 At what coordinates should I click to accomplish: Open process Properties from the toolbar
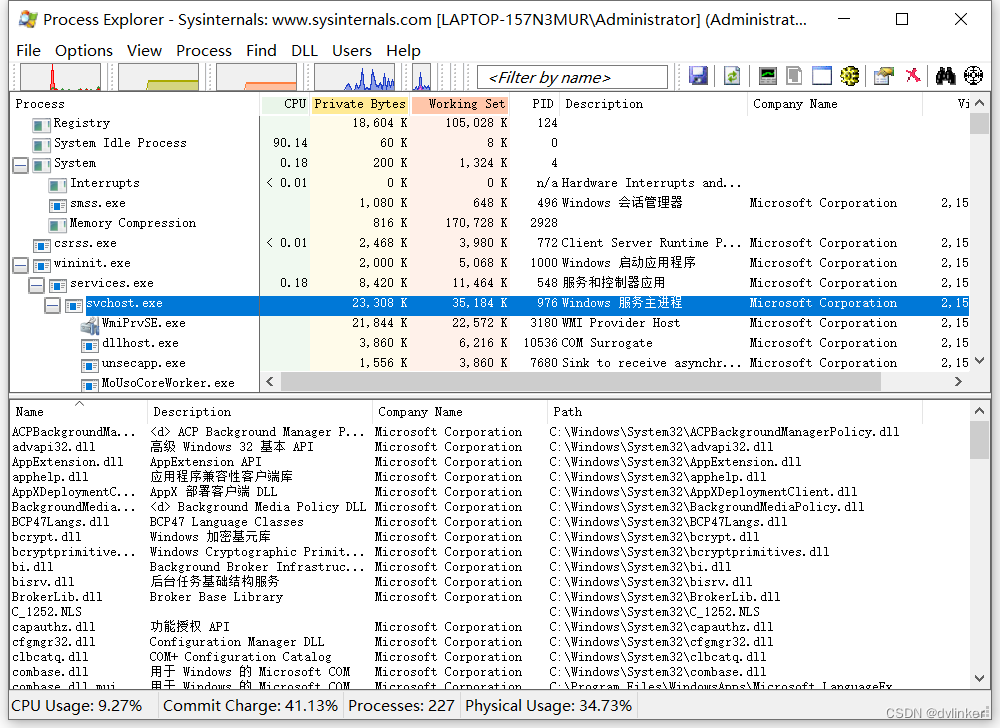tap(884, 76)
